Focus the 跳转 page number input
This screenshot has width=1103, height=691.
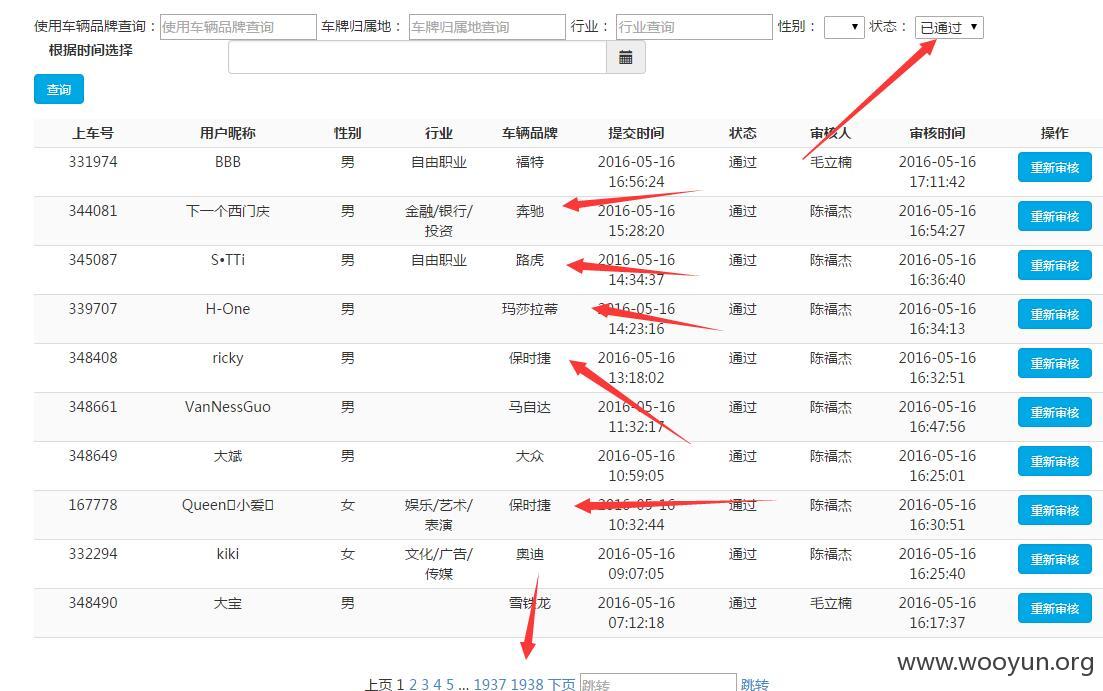pyautogui.click(x=658, y=683)
